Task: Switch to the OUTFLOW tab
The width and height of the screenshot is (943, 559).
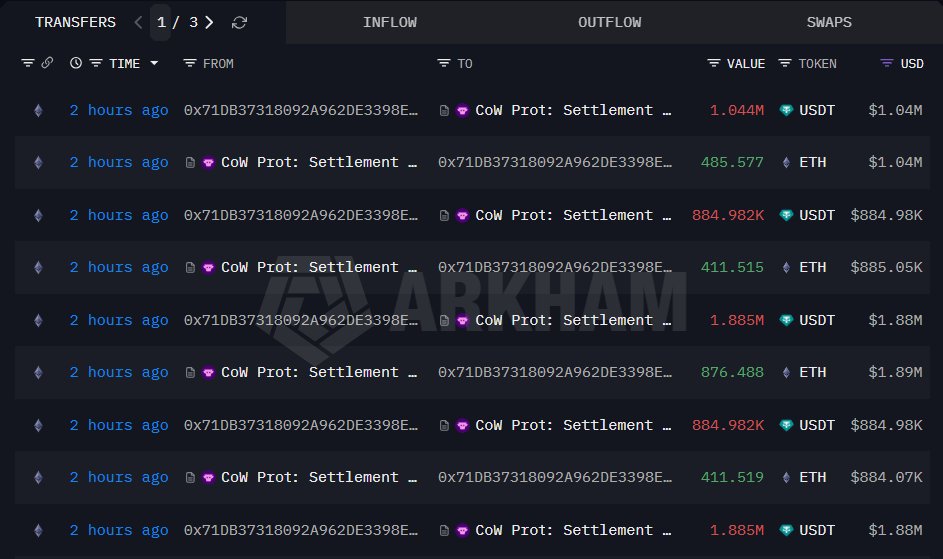Action: click(x=609, y=22)
